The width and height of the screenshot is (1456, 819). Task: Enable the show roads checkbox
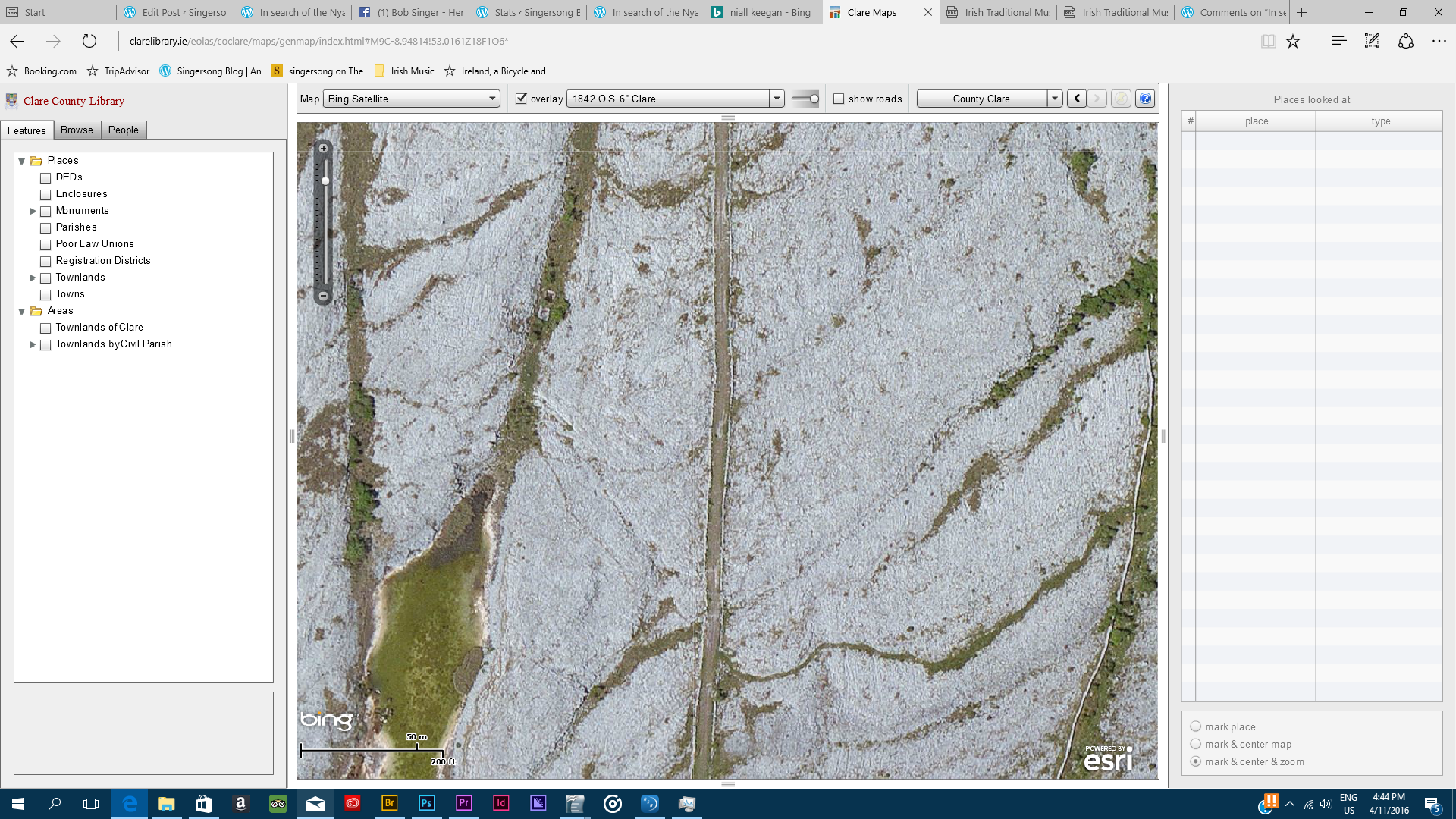[839, 99]
